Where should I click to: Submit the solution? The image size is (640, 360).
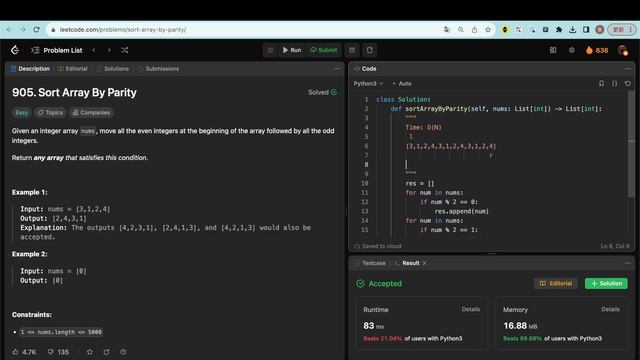(x=323, y=50)
